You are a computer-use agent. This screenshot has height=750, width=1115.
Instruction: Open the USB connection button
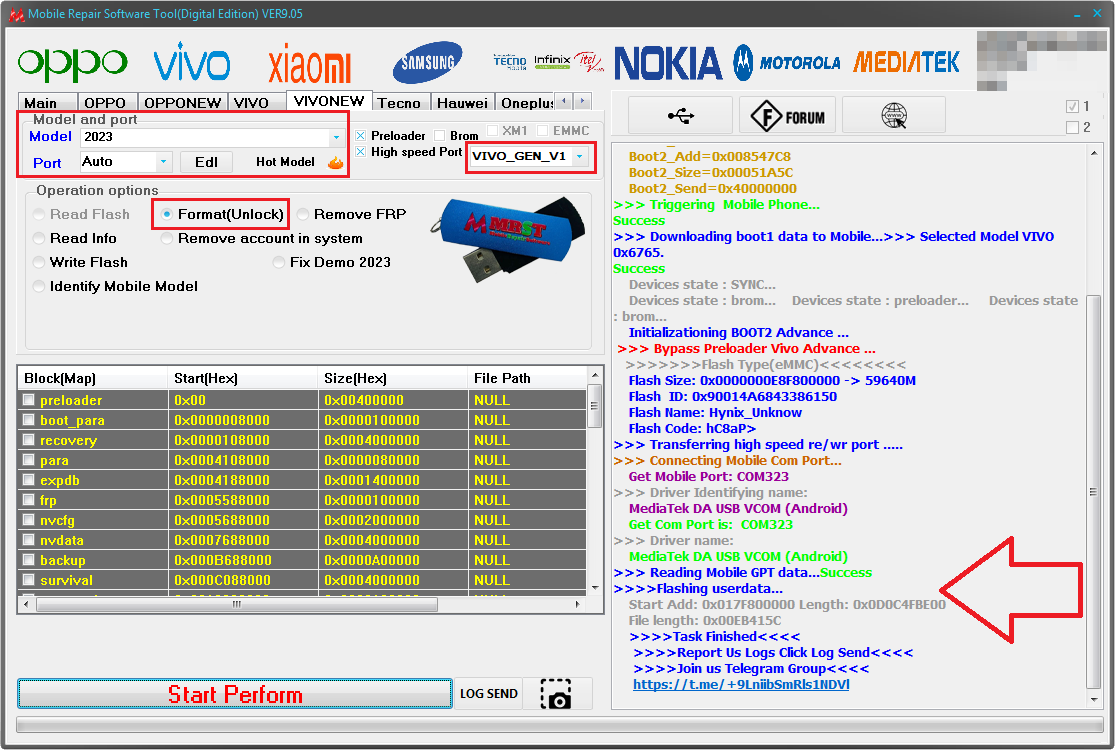click(681, 115)
